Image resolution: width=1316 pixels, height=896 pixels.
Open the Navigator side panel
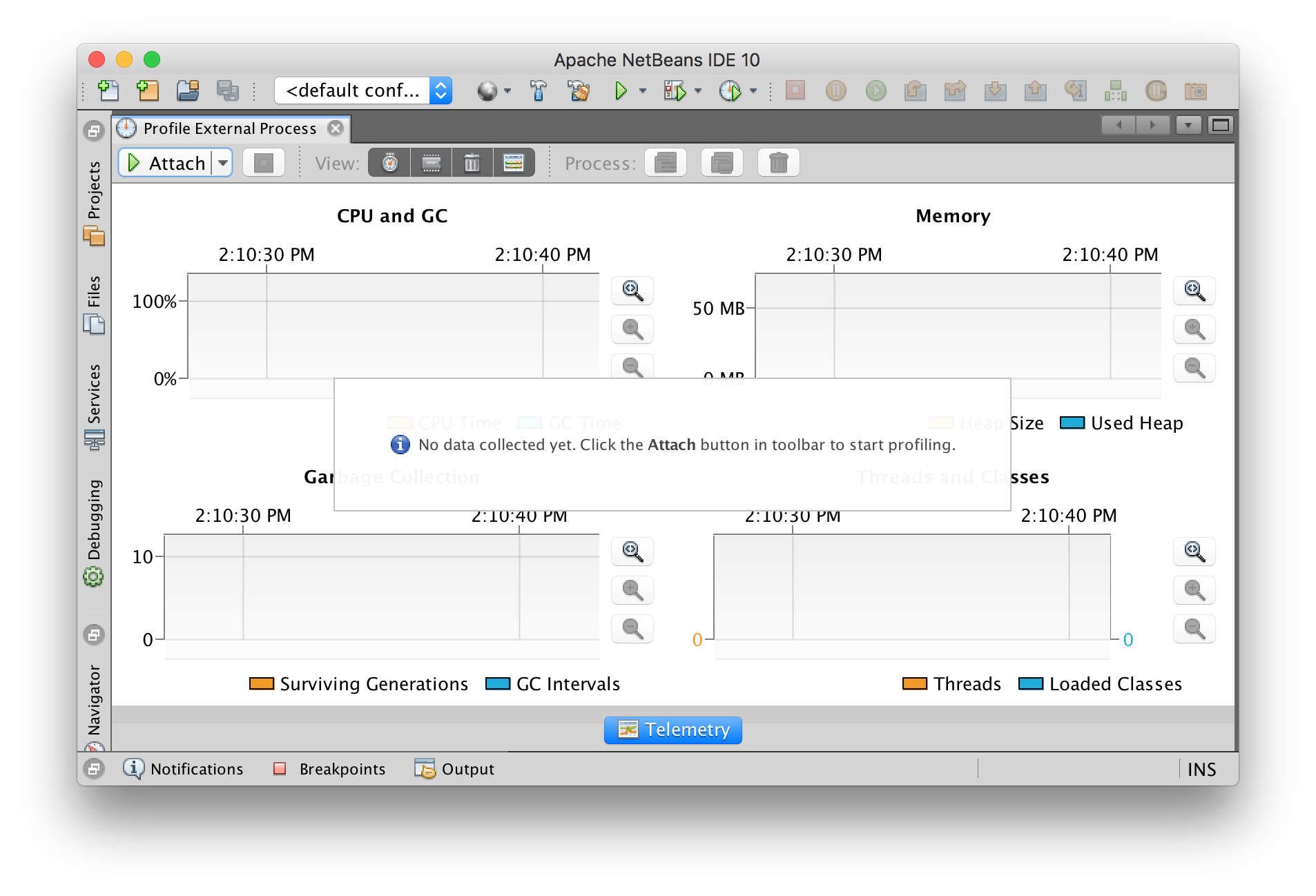[x=94, y=708]
